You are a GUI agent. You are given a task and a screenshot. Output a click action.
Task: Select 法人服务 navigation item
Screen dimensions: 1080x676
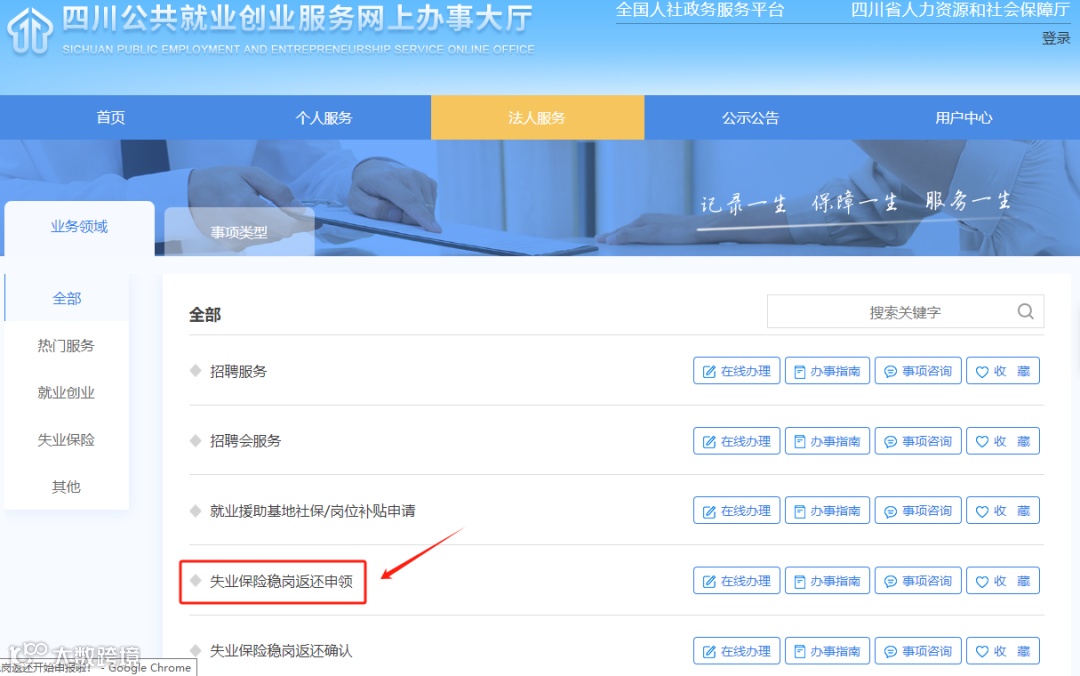click(537, 117)
